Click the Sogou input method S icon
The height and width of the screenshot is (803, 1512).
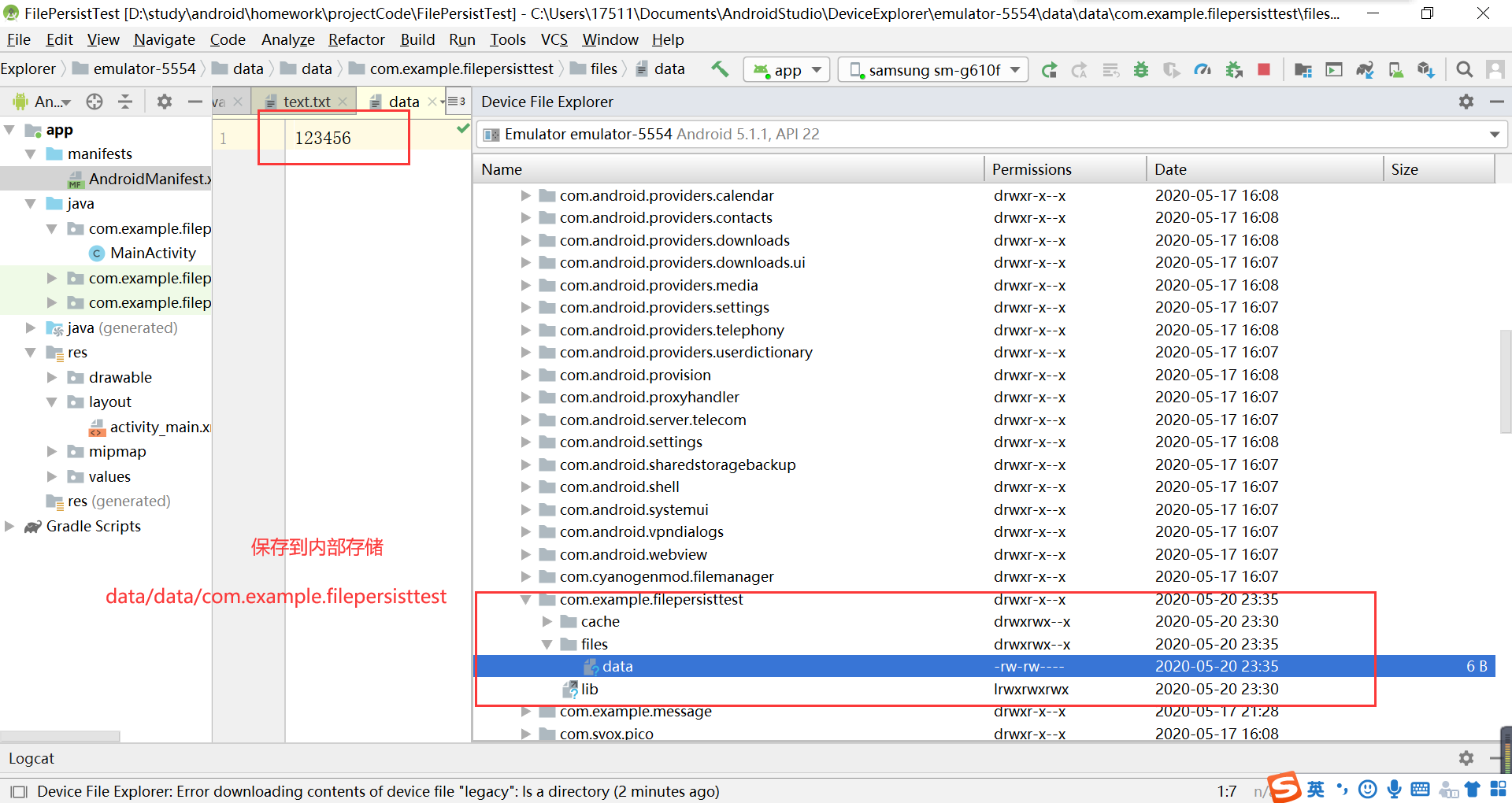[x=1285, y=788]
